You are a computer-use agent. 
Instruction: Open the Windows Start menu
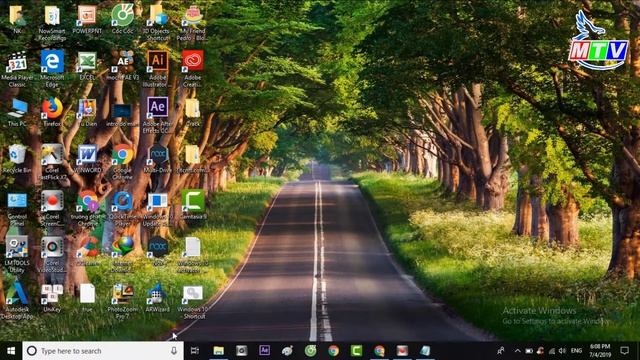point(11,351)
